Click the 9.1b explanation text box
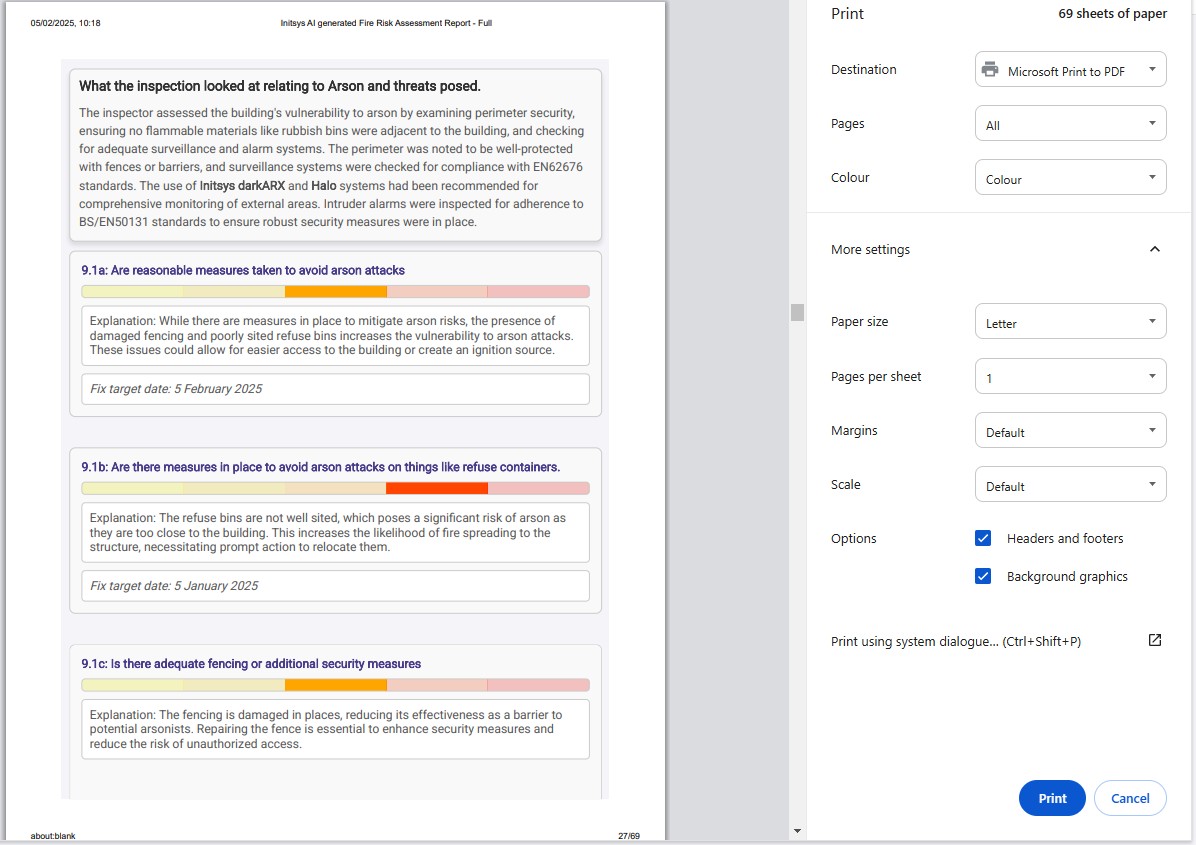 [x=336, y=532]
